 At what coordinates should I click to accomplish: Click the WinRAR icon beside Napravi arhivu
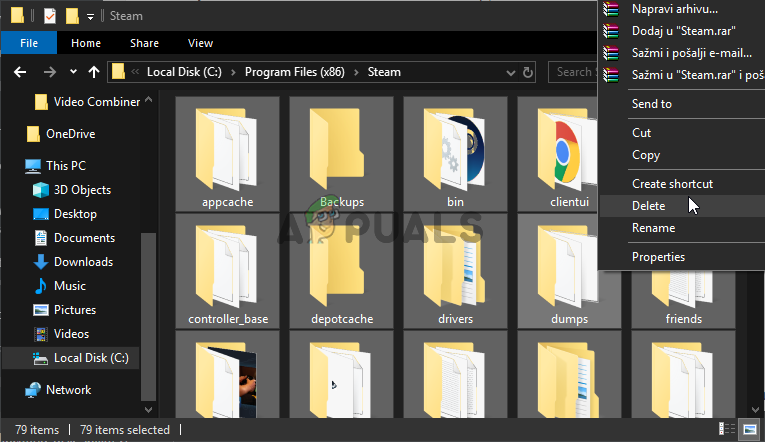tap(611, 9)
